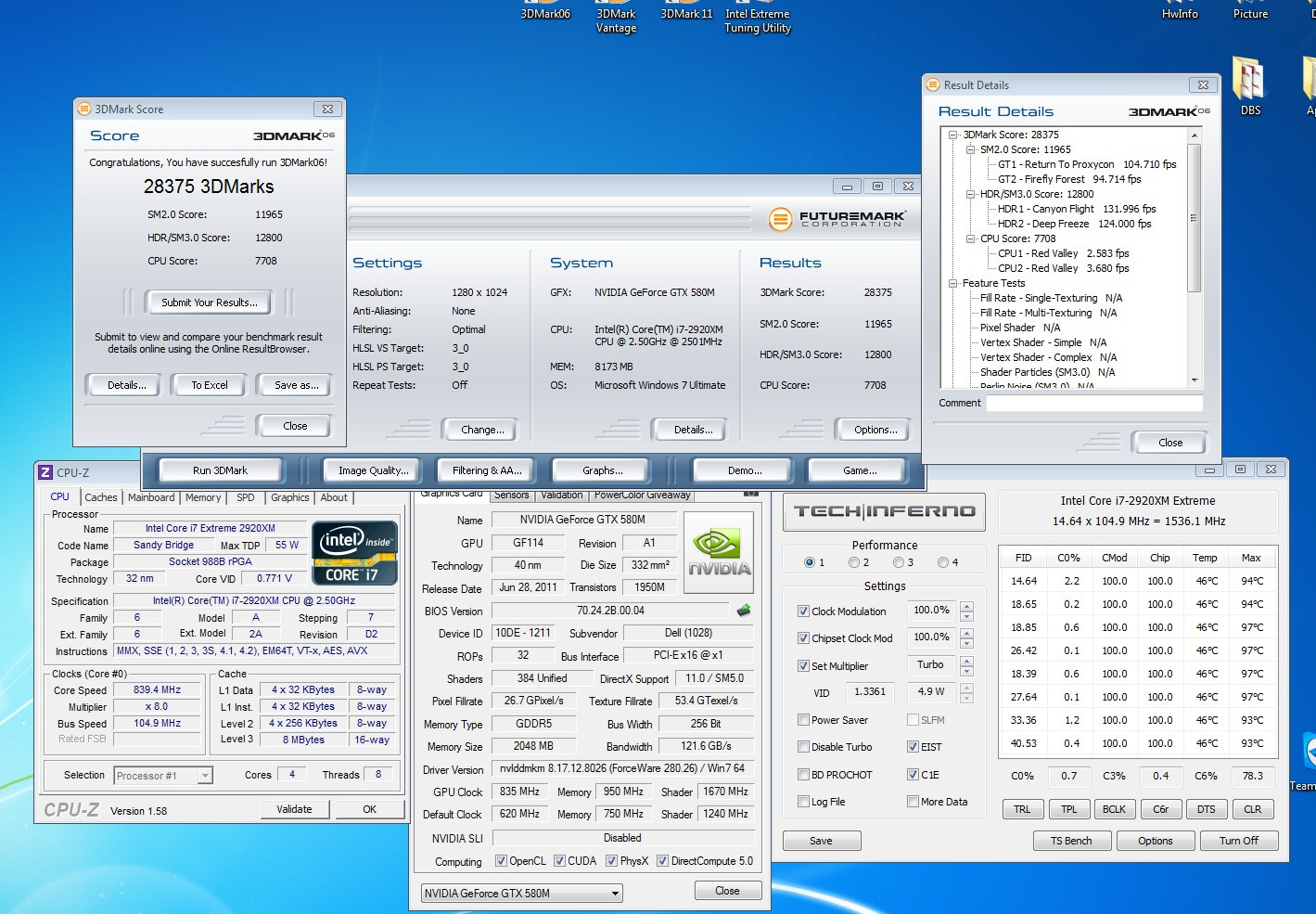Switch to the Mainboard tab in CPU-Z

151,497
